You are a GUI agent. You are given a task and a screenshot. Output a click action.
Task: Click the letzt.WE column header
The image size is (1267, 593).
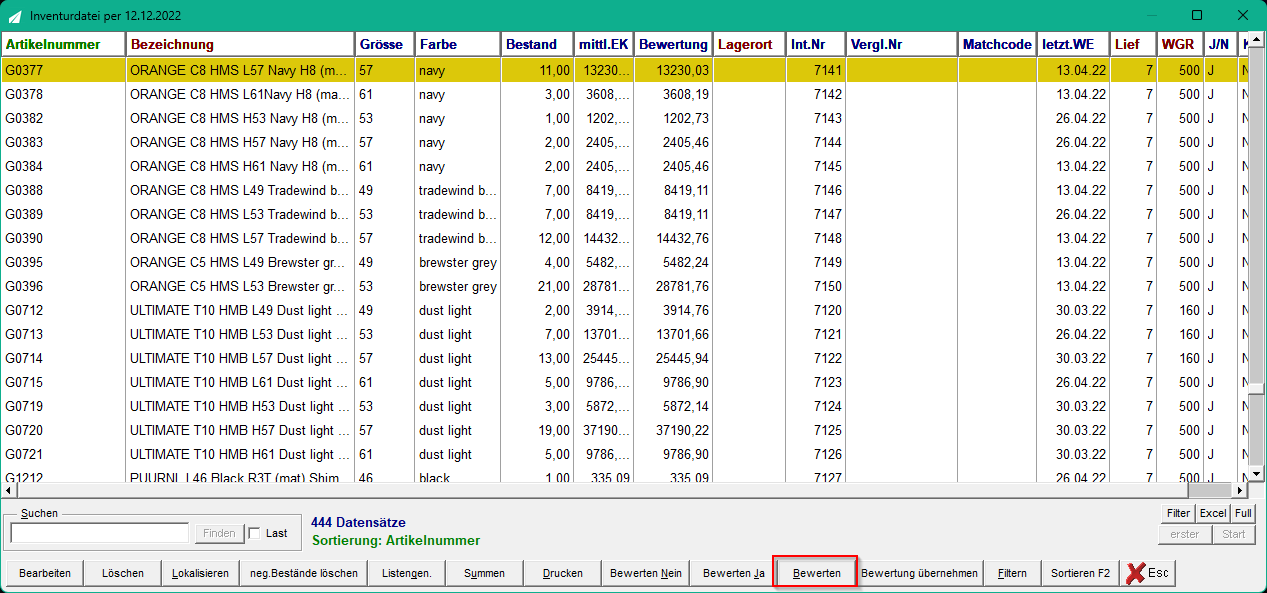pyautogui.click(x=1073, y=45)
